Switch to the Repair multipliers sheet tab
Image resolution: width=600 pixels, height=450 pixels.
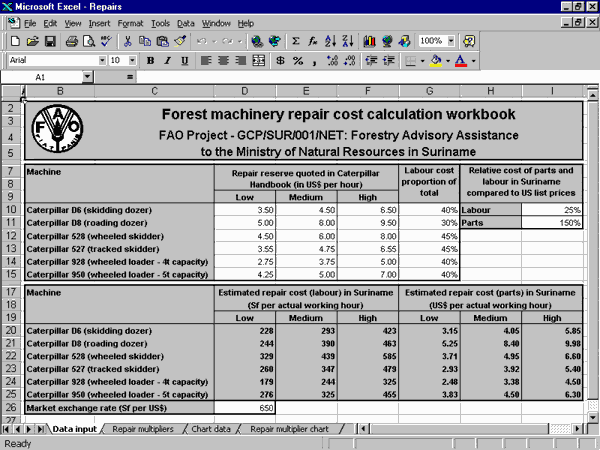tap(141, 428)
